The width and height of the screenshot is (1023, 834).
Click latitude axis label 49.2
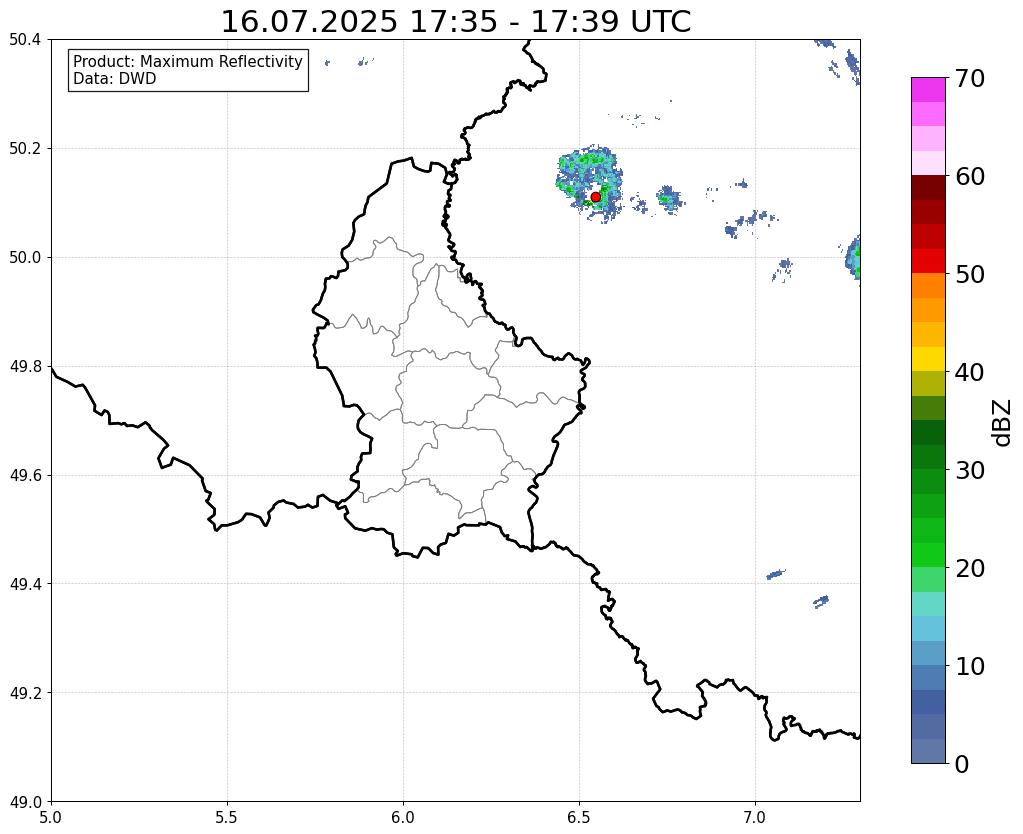pyautogui.click(x=25, y=693)
